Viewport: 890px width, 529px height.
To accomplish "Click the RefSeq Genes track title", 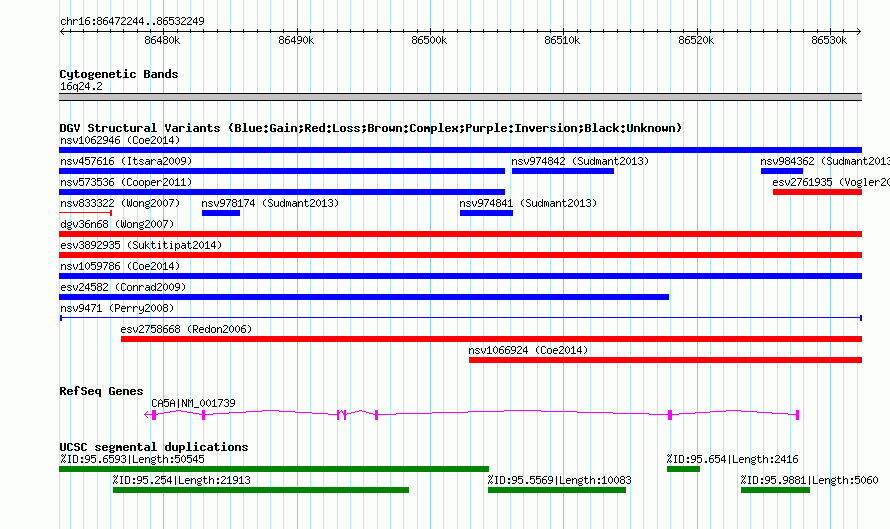I will tap(101, 391).
